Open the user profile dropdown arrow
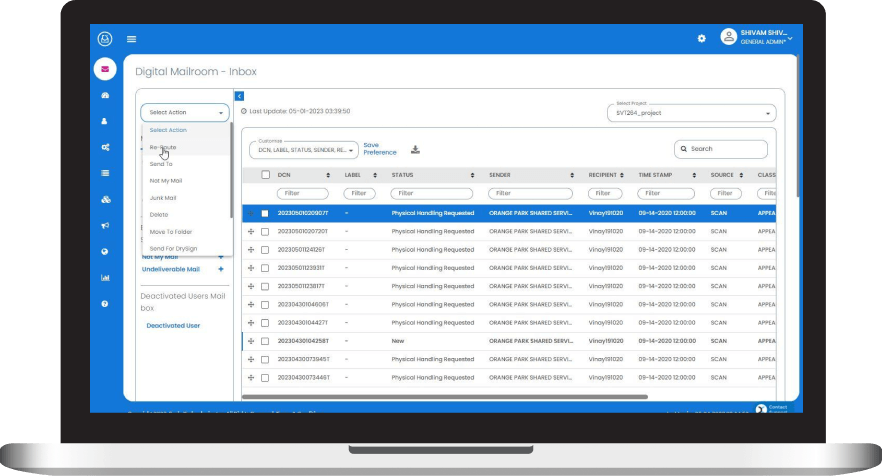Image resolution: width=882 pixels, height=476 pixels. coord(790,38)
